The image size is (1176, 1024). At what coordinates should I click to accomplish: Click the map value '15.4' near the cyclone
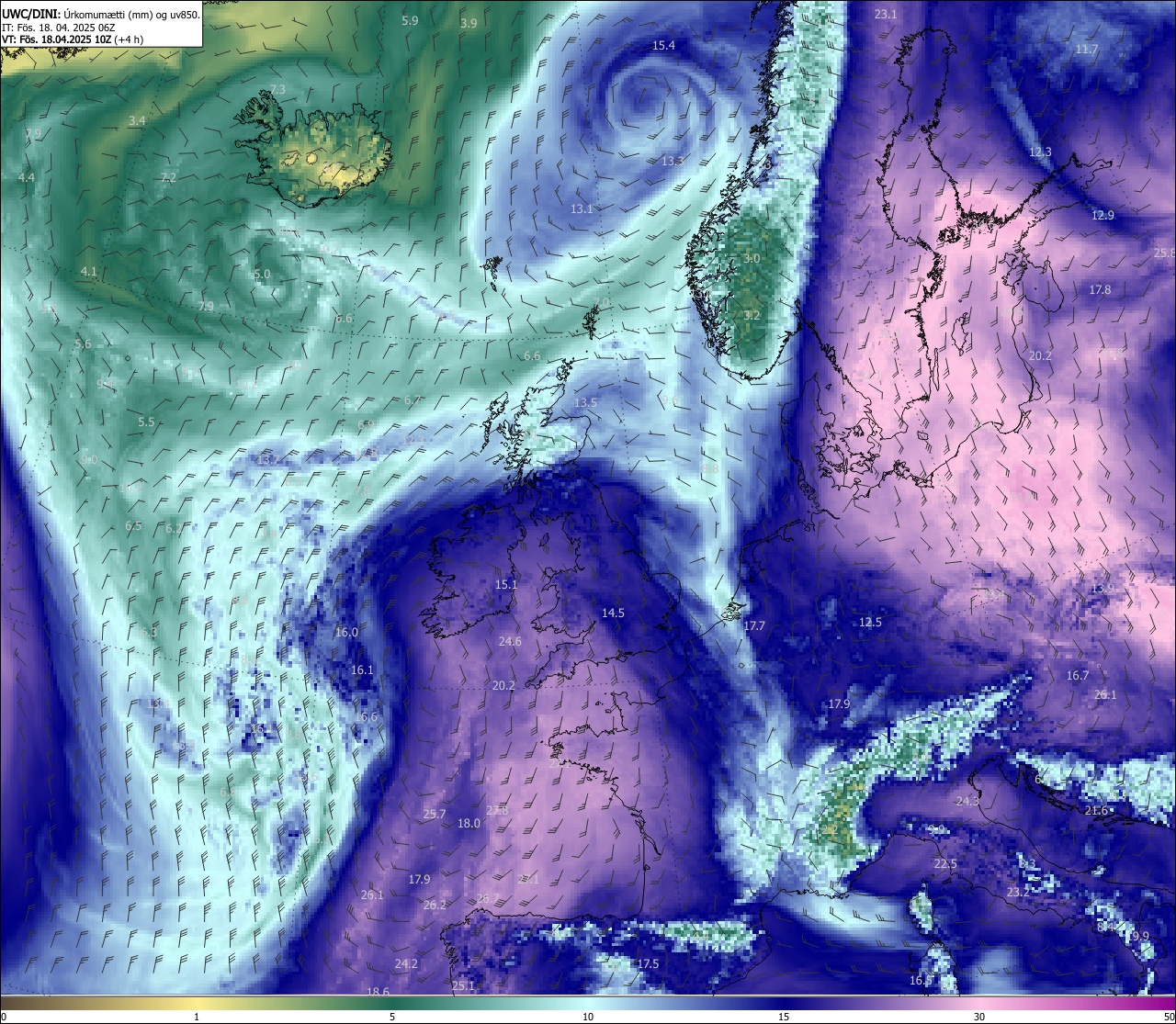coord(663,45)
